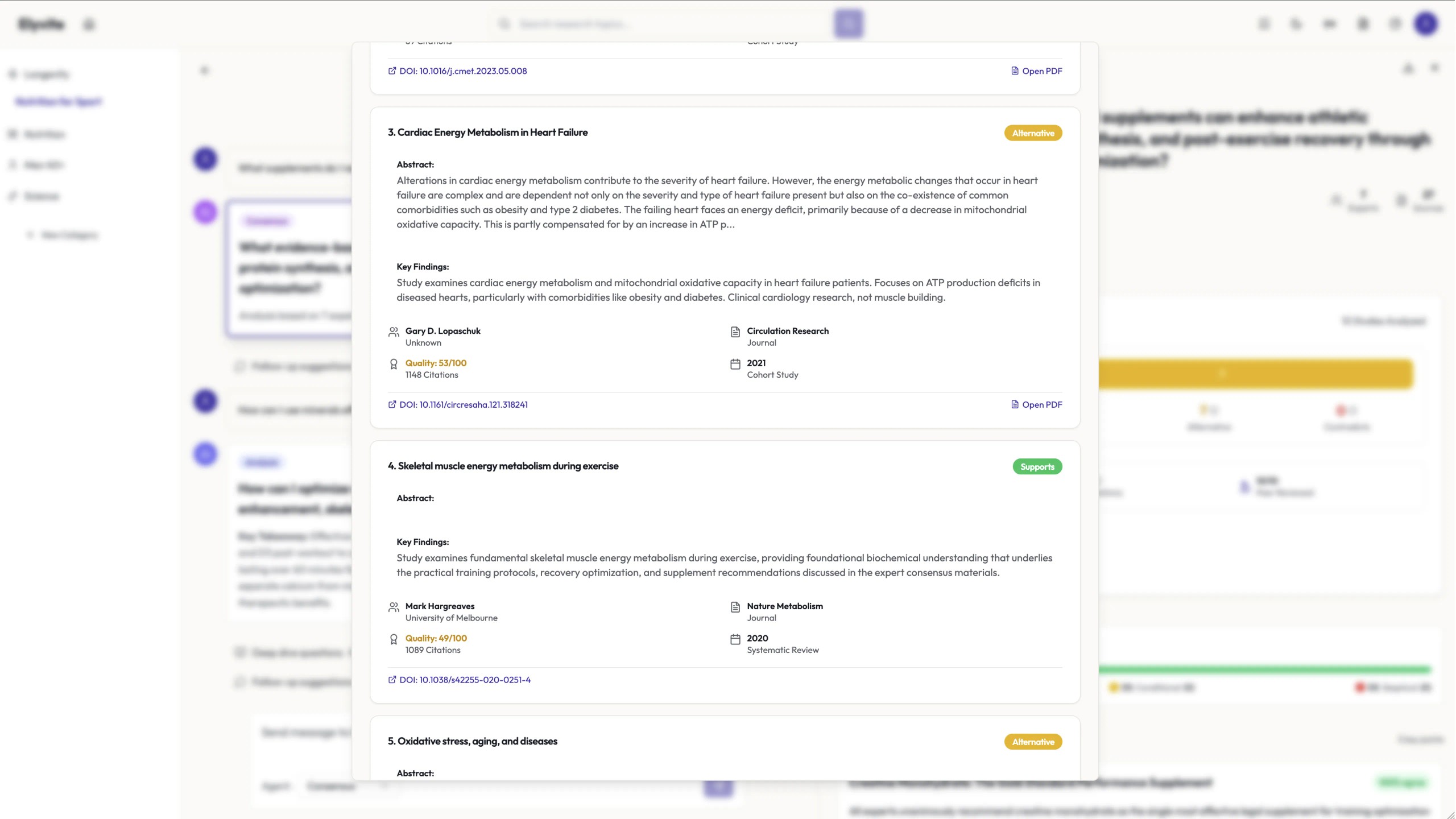Select the Quality: 53/100 score
Image resolution: width=1456 pixels, height=819 pixels.
click(436, 363)
